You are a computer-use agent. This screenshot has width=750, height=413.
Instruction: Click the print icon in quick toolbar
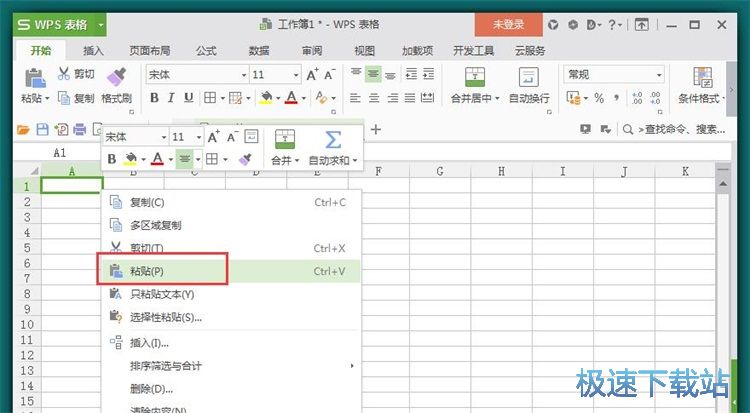click(x=79, y=129)
